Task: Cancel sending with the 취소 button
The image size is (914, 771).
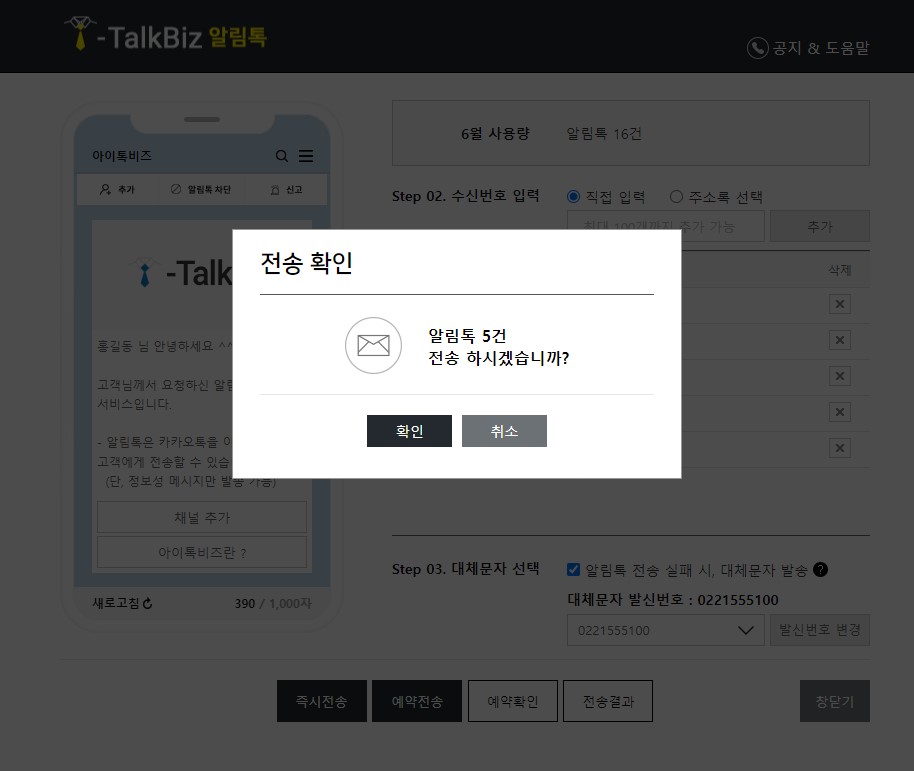Action: (504, 430)
